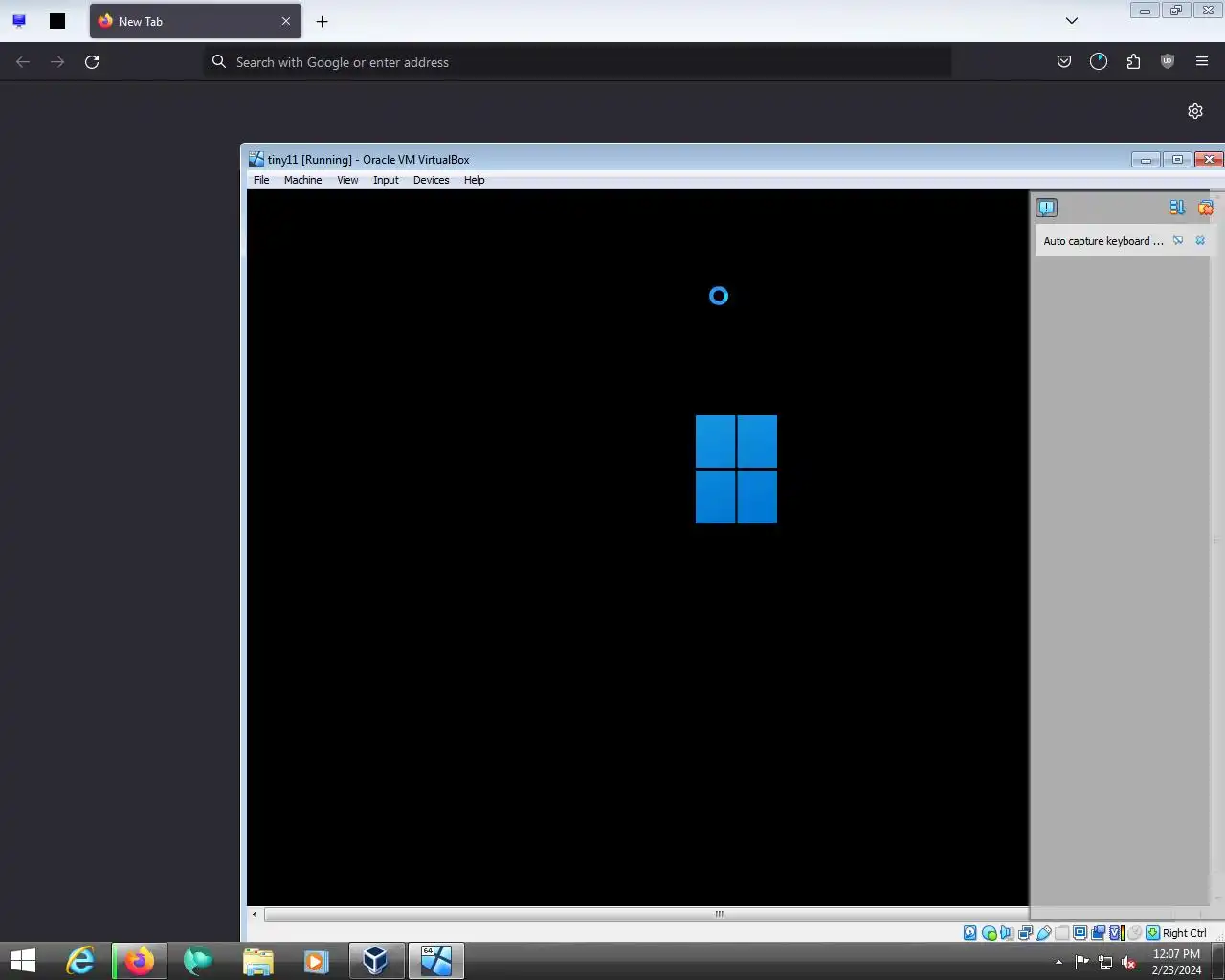The image size is (1225, 980).
Task: Click the VM scrollbar left arrow
Action: [255, 914]
